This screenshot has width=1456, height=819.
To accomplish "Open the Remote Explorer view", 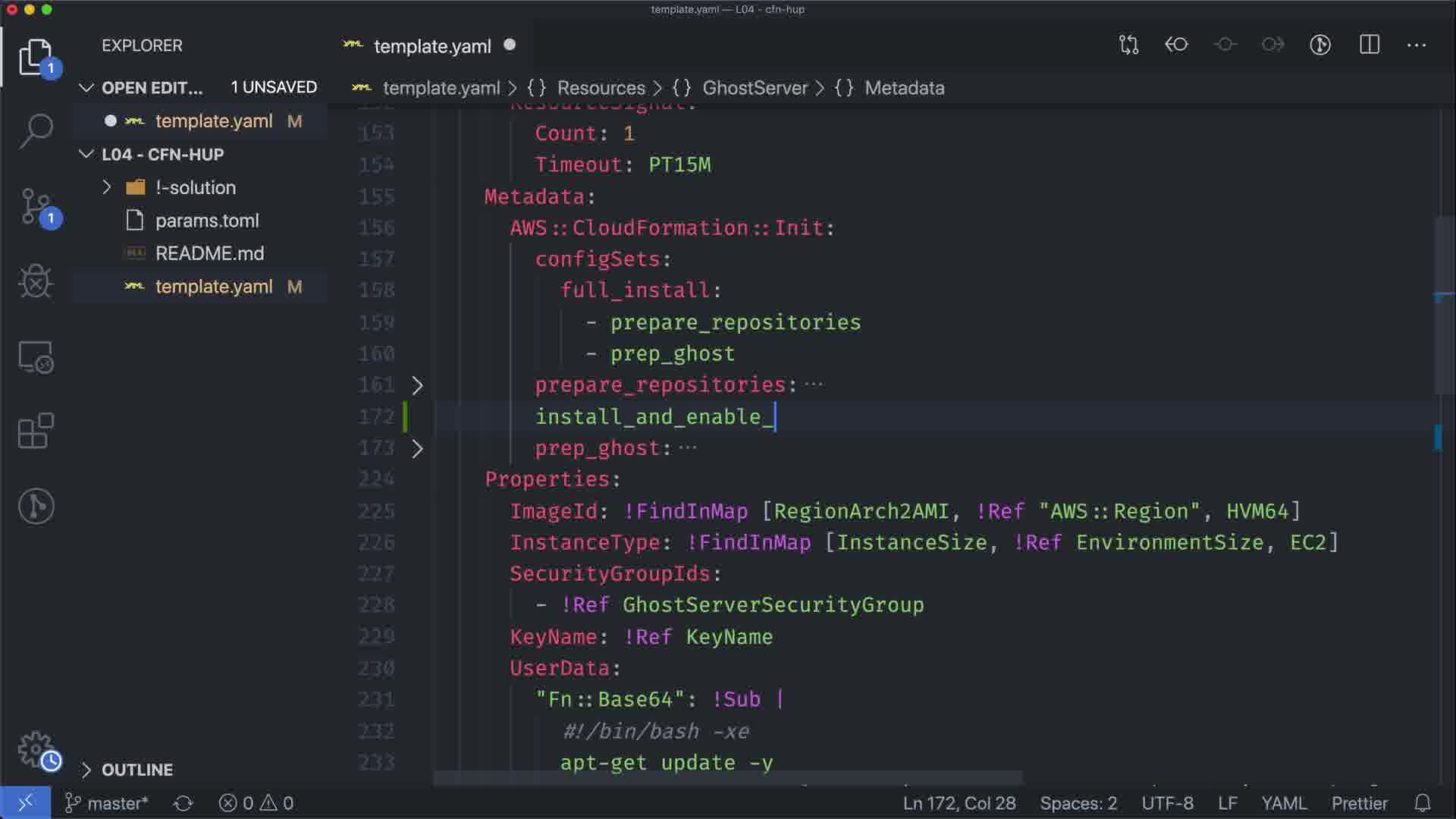I will [x=36, y=356].
